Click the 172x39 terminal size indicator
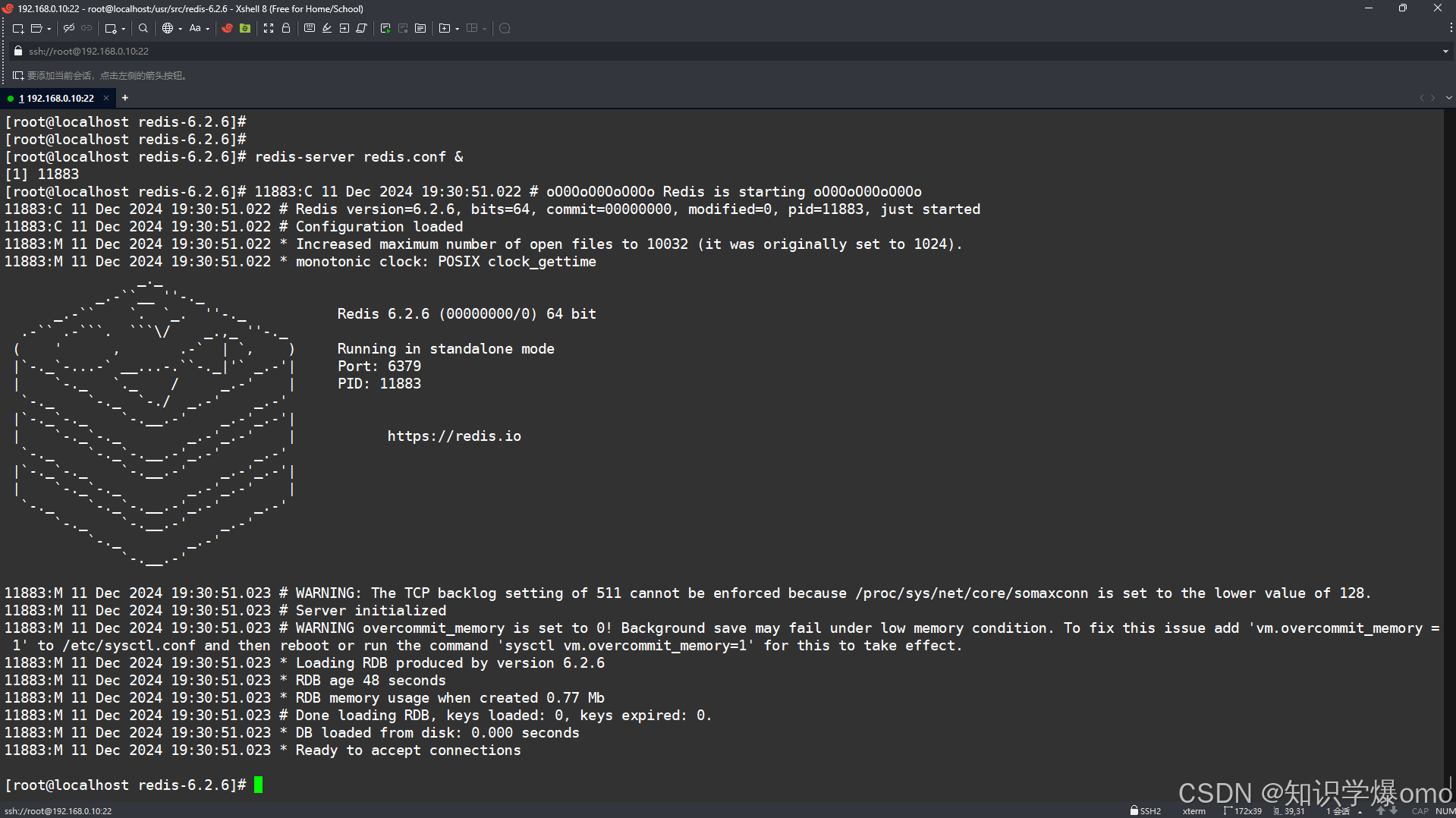This screenshot has height=818, width=1456. (x=1242, y=811)
